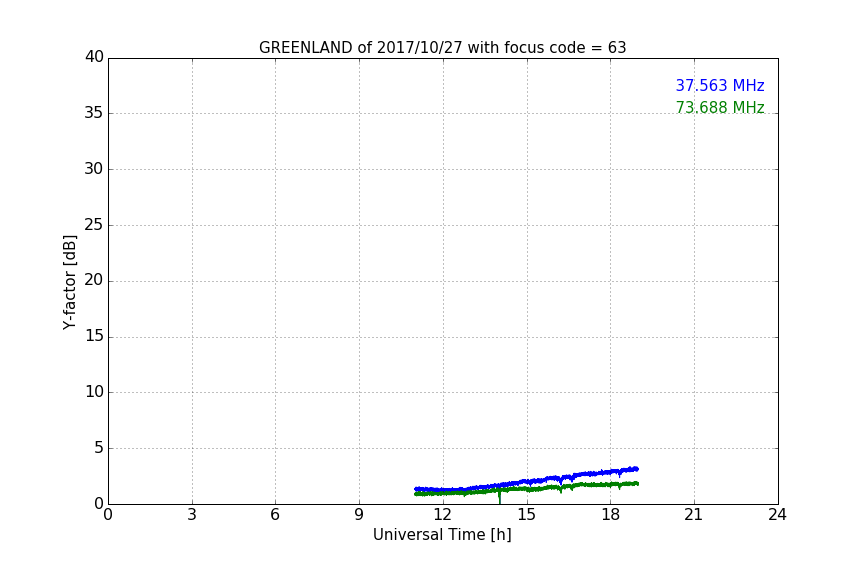The image size is (864, 576).
Task: Click the x-axis tick label 6
Action: (275, 515)
